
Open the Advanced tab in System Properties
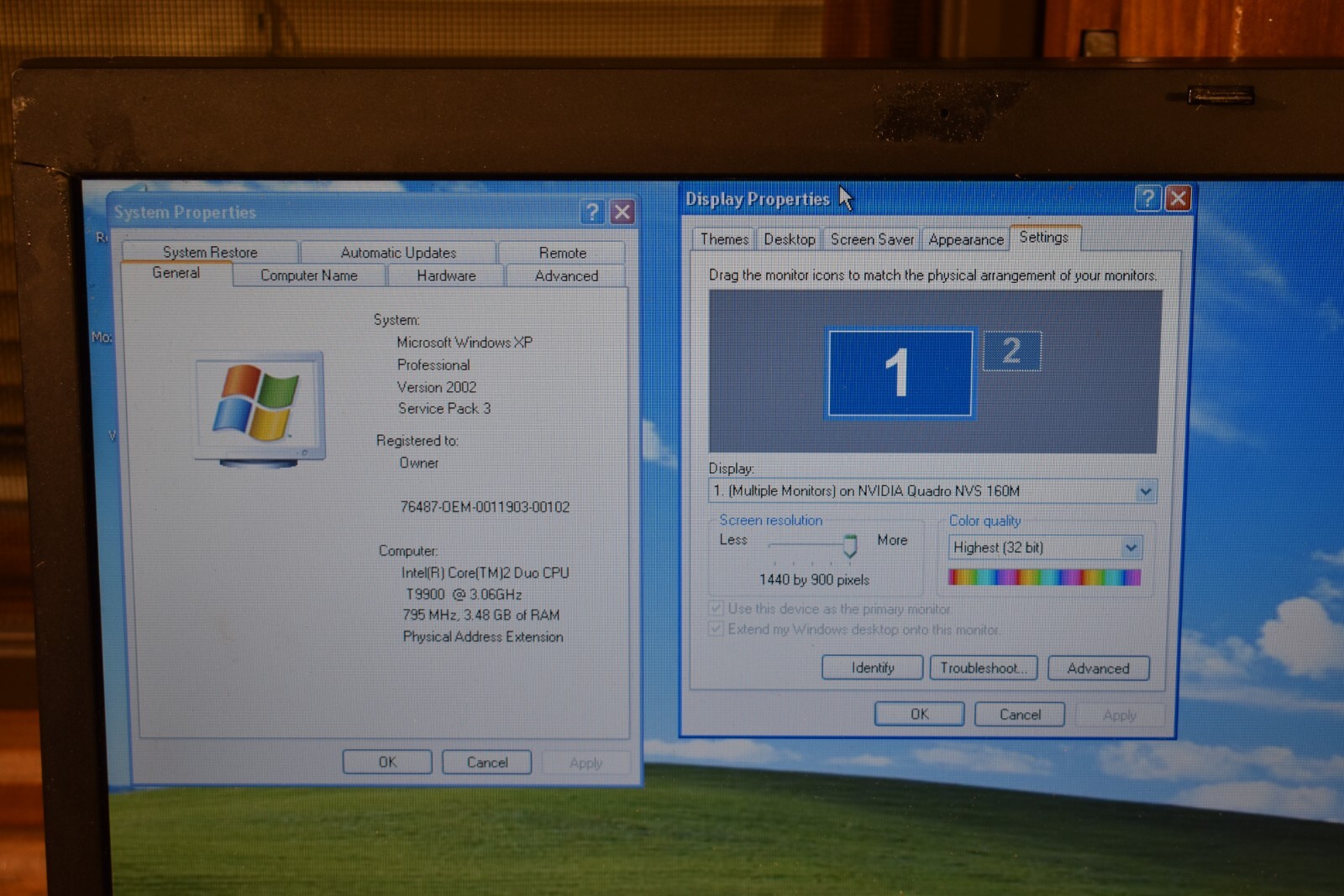click(566, 275)
